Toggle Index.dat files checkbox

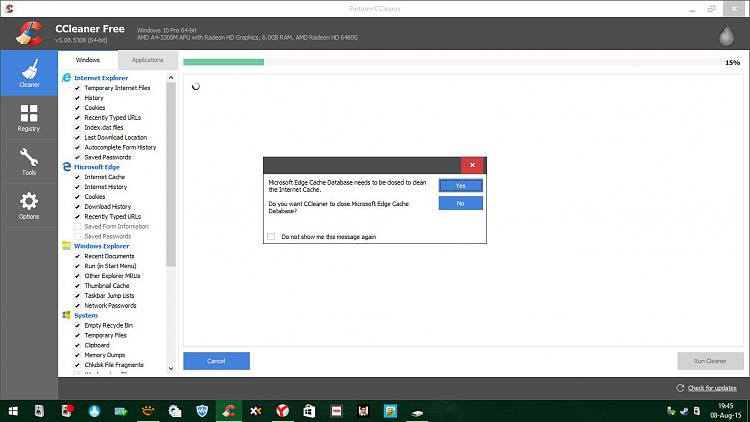tap(77, 127)
